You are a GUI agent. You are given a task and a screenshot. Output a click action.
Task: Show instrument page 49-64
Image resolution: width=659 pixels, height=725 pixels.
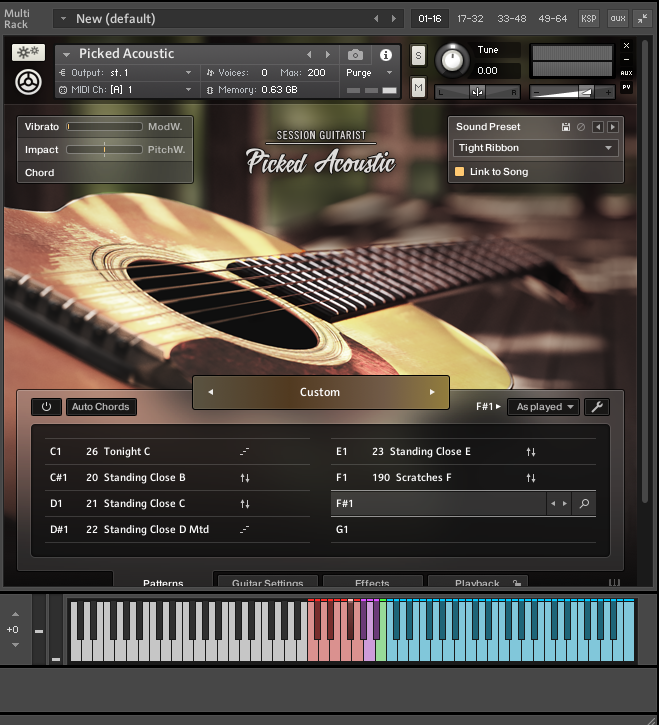coord(553,18)
